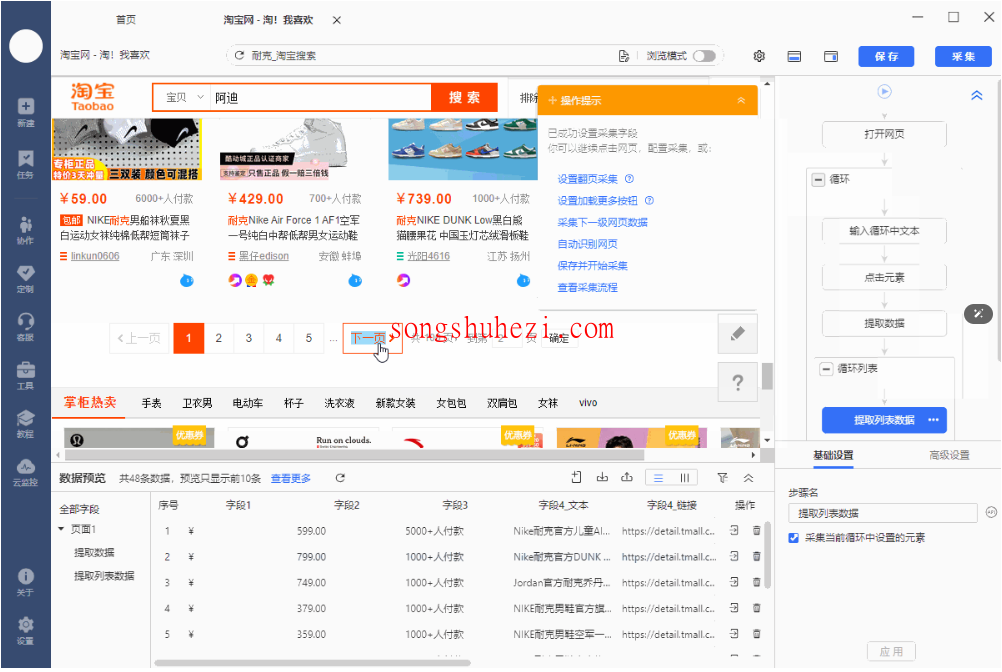Select the 打开网页 flow step
The width and height of the screenshot is (1002, 672).
884,134
